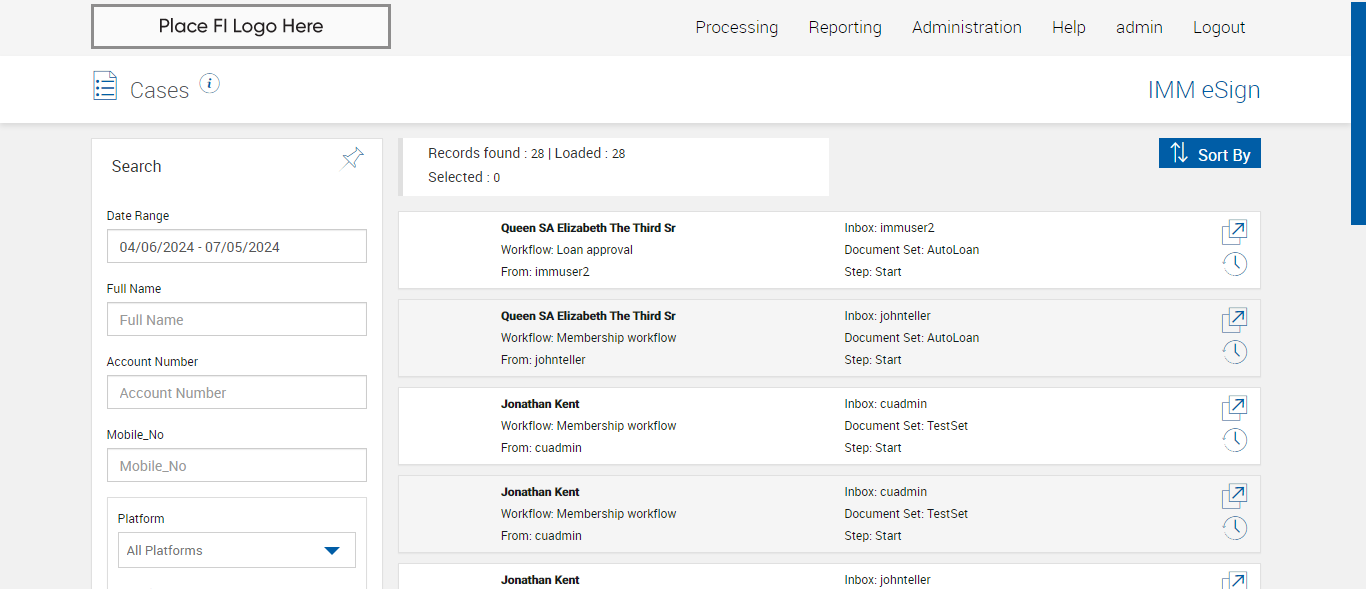The width and height of the screenshot is (1366, 589).
Task: Click the Date Range field
Action: coord(236,247)
